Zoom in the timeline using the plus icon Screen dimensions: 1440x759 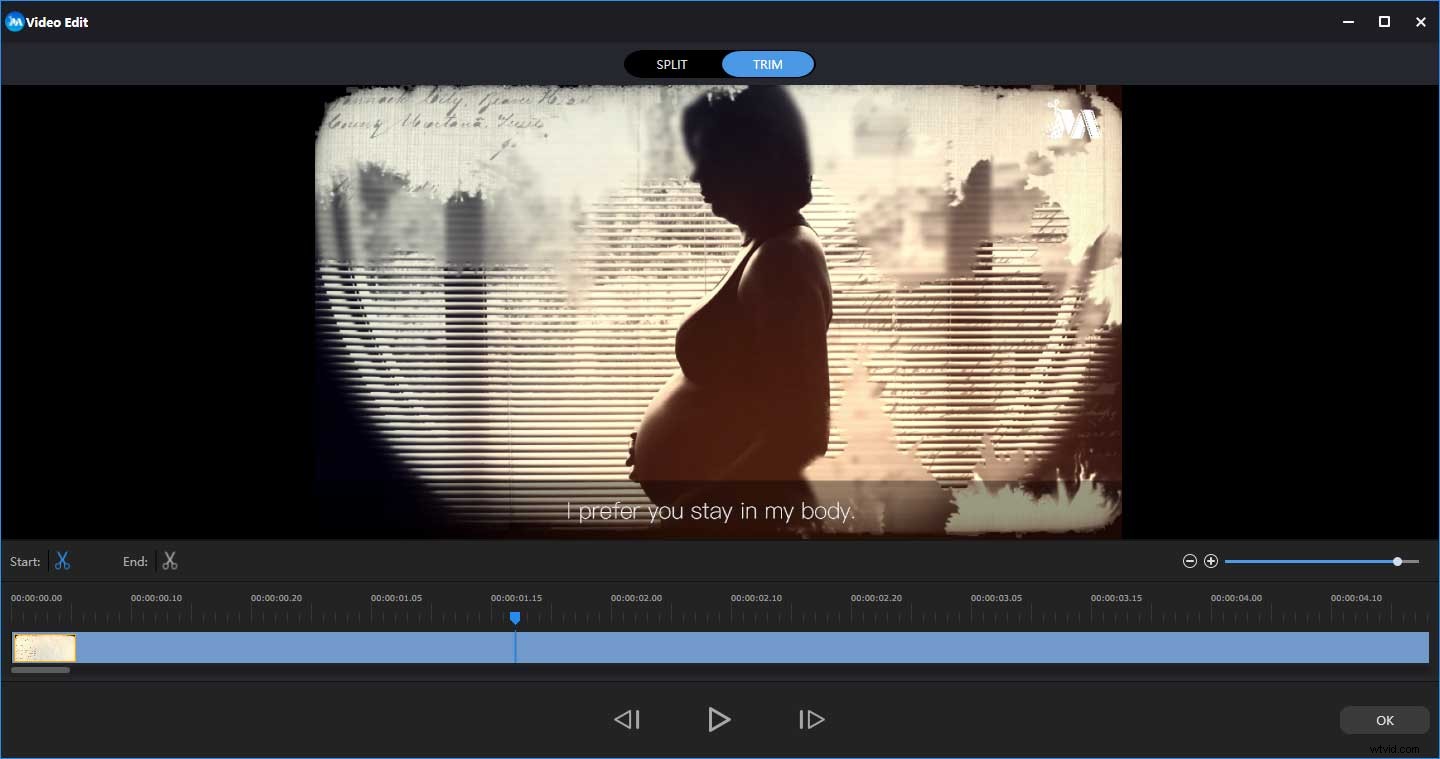point(1211,561)
